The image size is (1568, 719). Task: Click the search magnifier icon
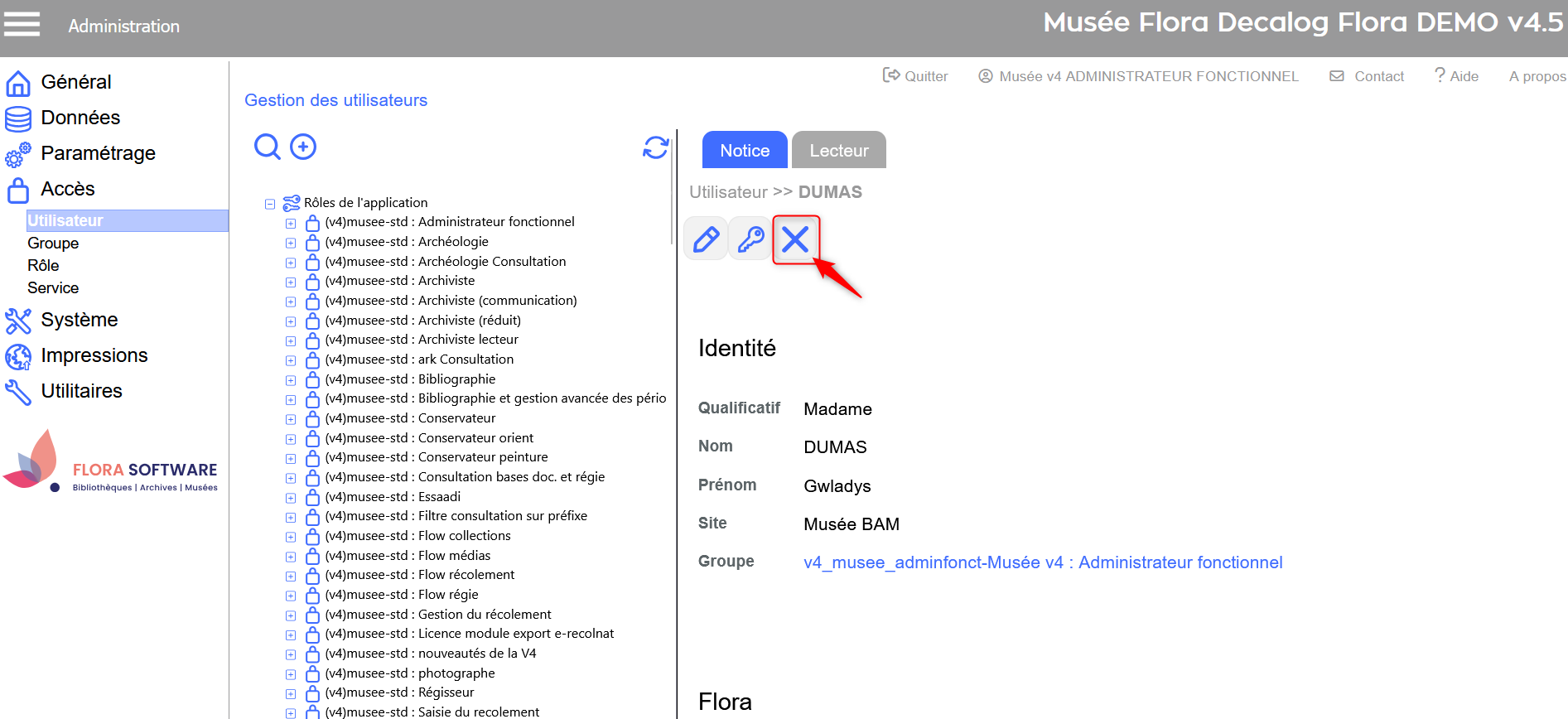coord(267,147)
